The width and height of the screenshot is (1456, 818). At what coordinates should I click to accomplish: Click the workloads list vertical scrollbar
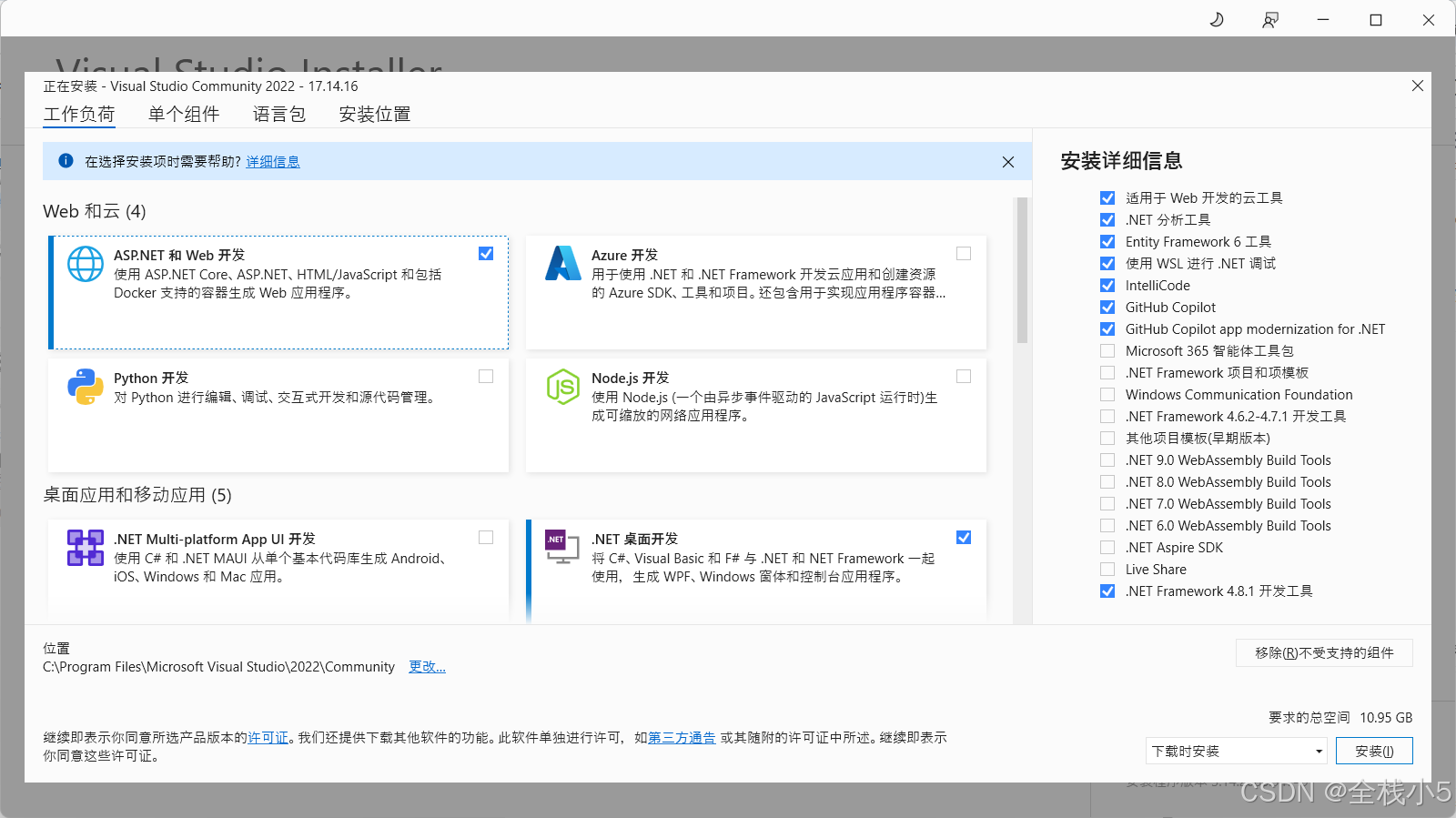coord(1022,270)
